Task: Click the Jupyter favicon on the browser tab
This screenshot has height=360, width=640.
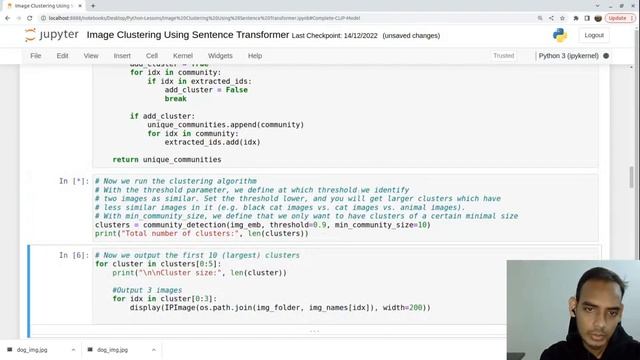Action: [x=9, y=6]
